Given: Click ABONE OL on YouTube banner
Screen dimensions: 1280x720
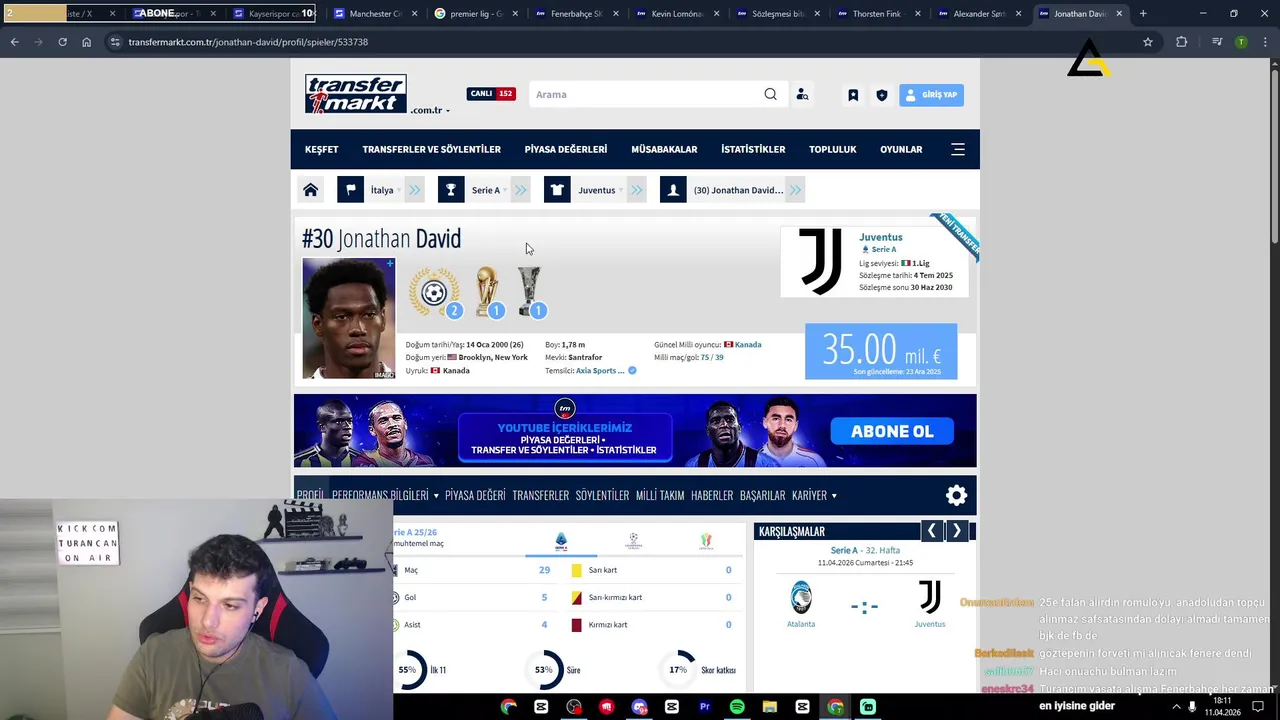Looking at the screenshot, I should [x=892, y=431].
